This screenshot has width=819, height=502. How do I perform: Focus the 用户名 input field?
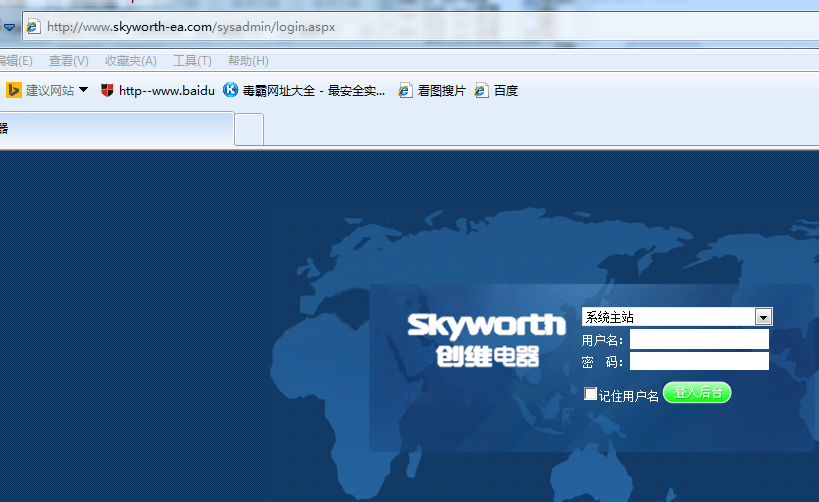pos(699,339)
